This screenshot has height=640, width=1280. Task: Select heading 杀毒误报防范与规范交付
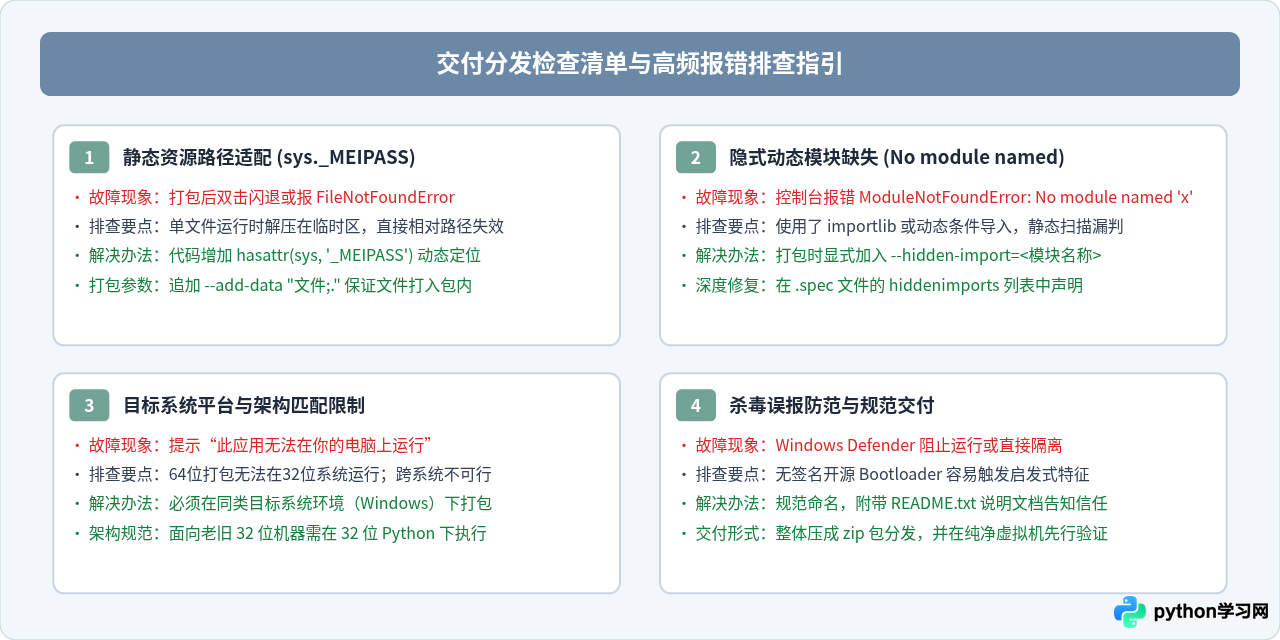[832, 405]
